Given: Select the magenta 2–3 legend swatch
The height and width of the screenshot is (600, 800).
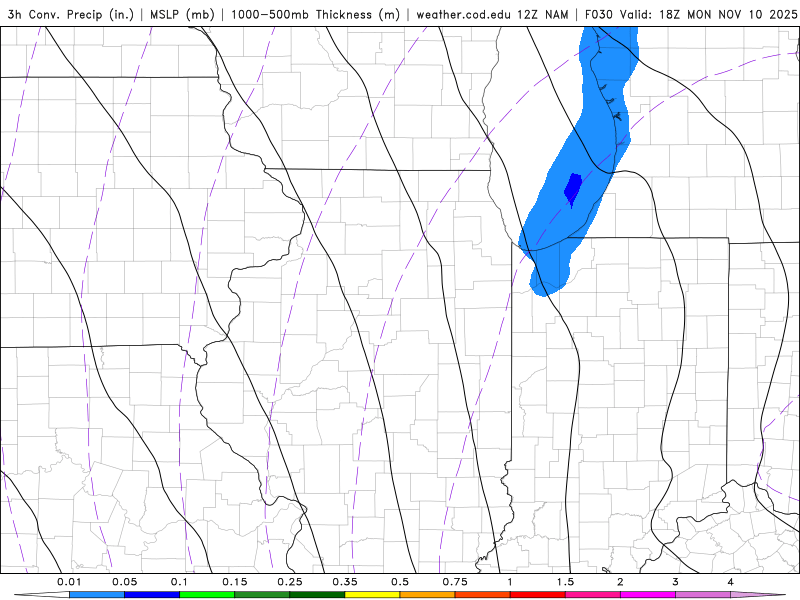Looking at the screenshot, I should [x=648, y=595].
